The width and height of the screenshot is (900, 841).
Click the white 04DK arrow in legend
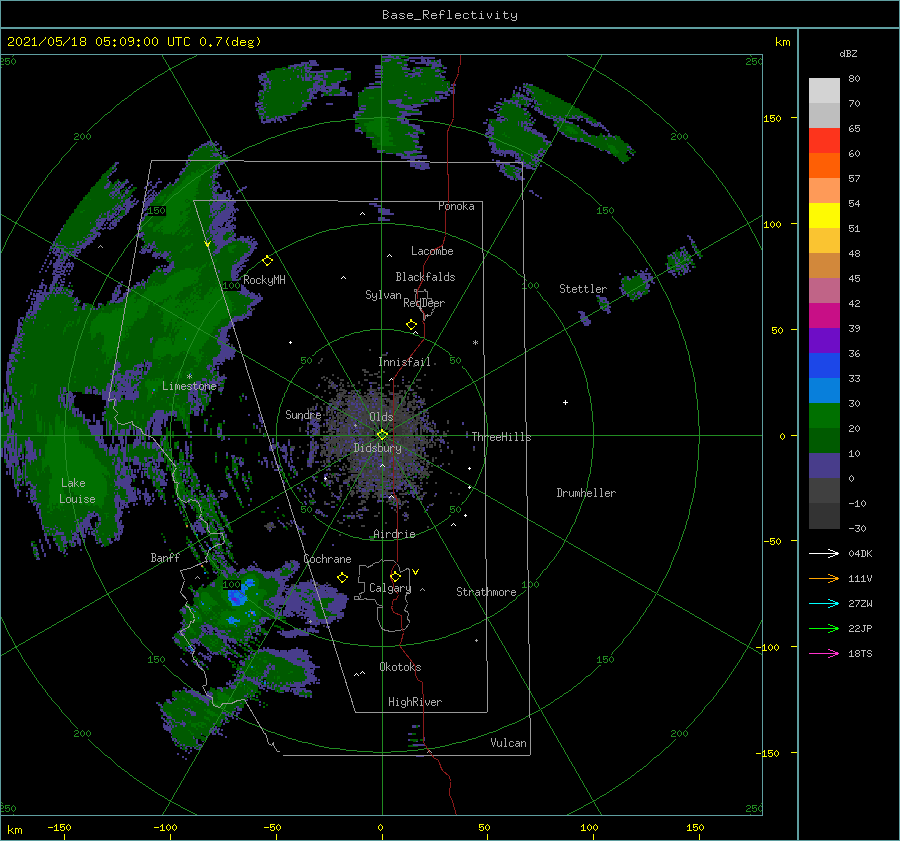pyautogui.click(x=824, y=553)
